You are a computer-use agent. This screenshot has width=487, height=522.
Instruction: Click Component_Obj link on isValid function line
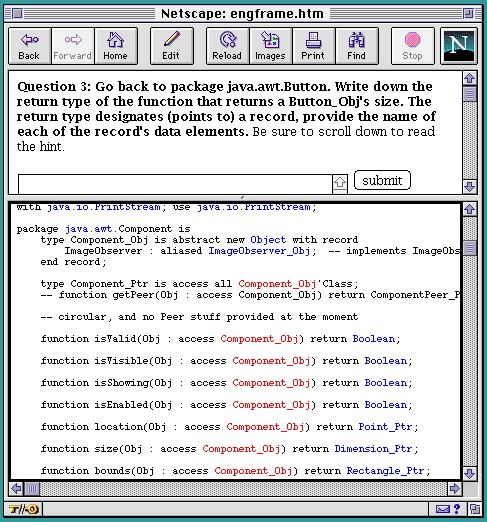coord(259,339)
